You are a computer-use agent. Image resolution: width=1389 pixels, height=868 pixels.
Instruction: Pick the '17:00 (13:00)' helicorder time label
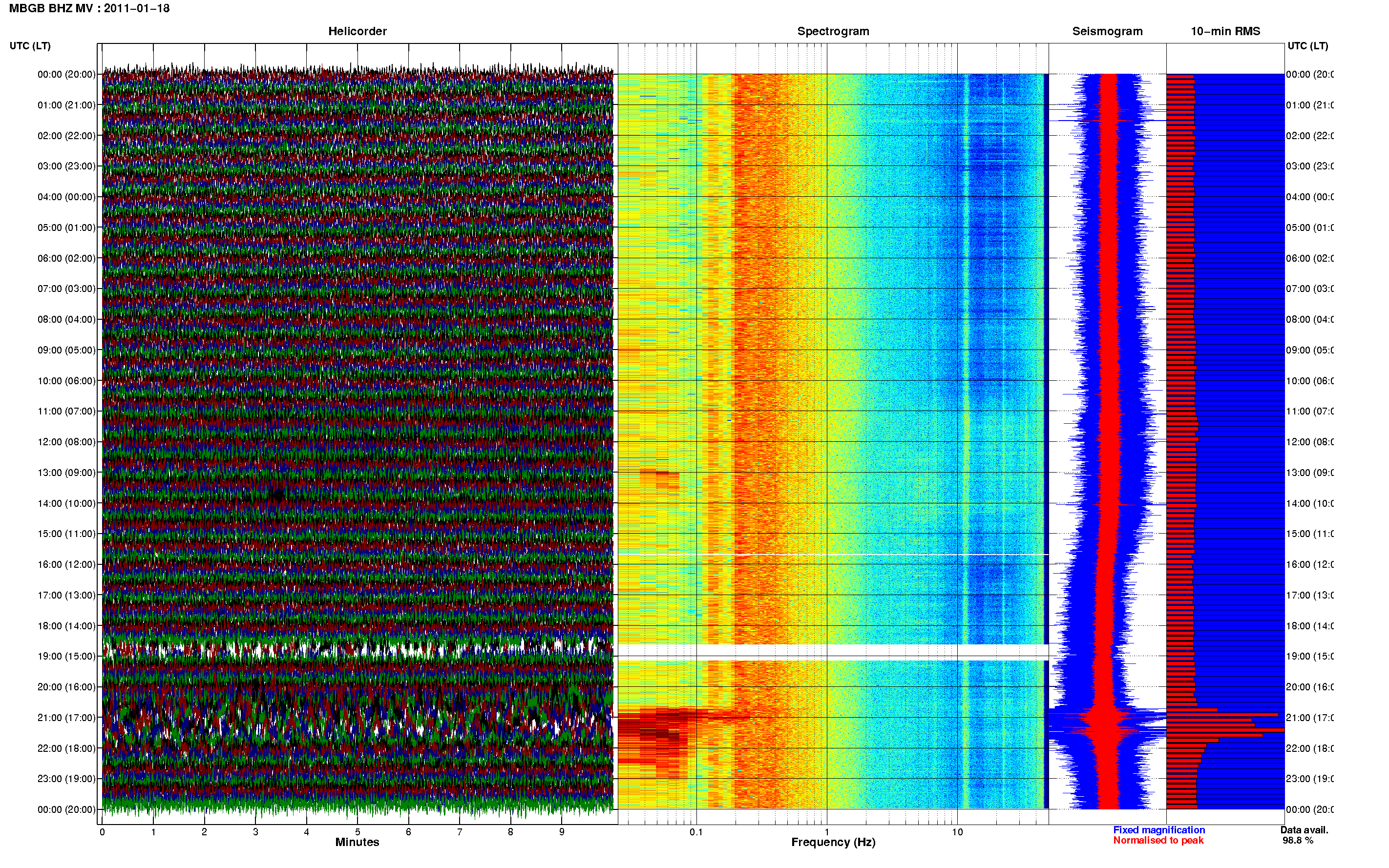66,595
